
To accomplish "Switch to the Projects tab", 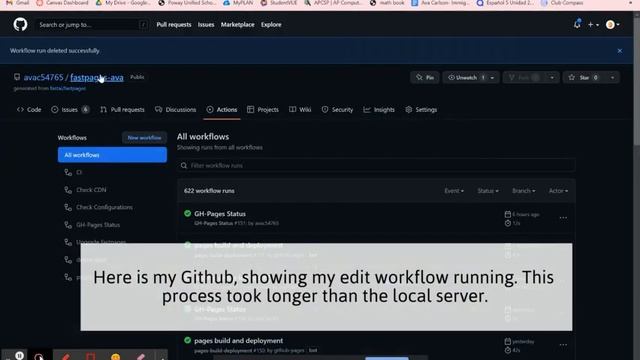I will (263, 109).
